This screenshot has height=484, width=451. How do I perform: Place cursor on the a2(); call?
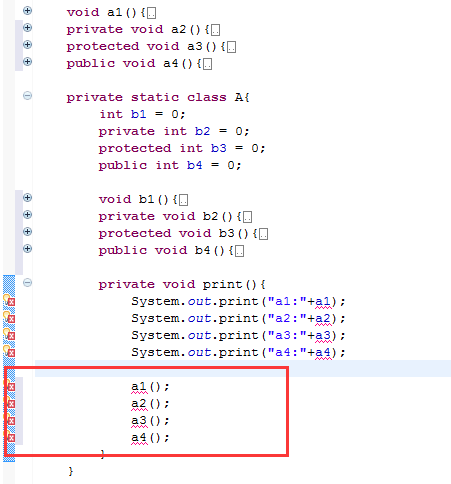point(150,404)
